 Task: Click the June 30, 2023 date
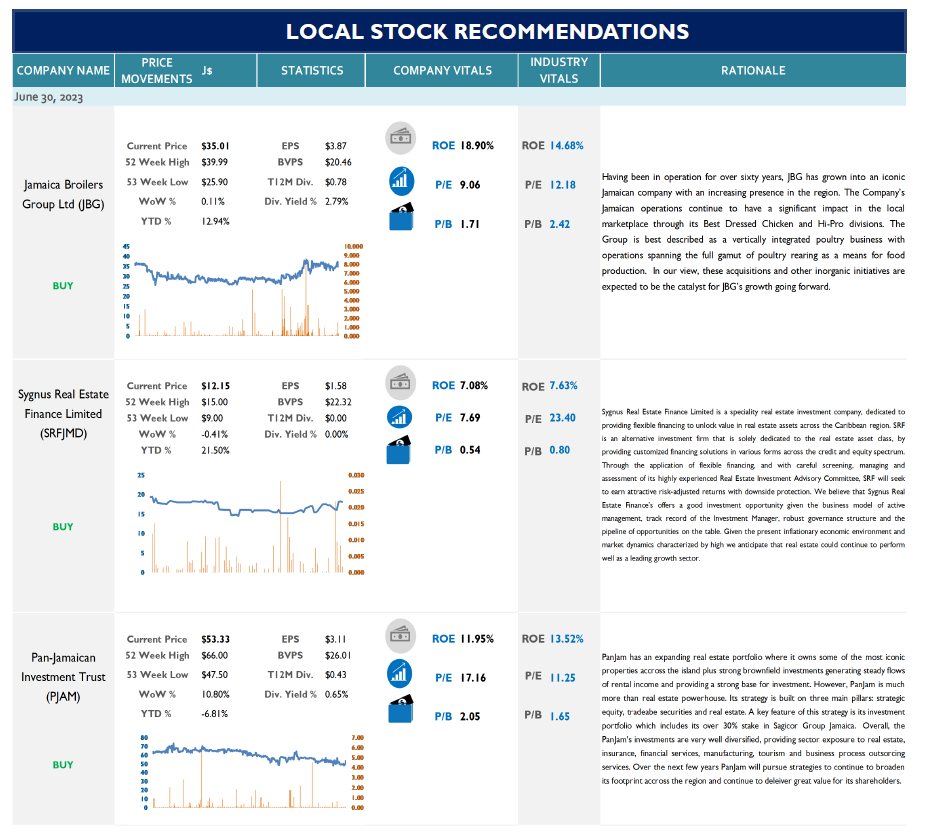(49, 98)
